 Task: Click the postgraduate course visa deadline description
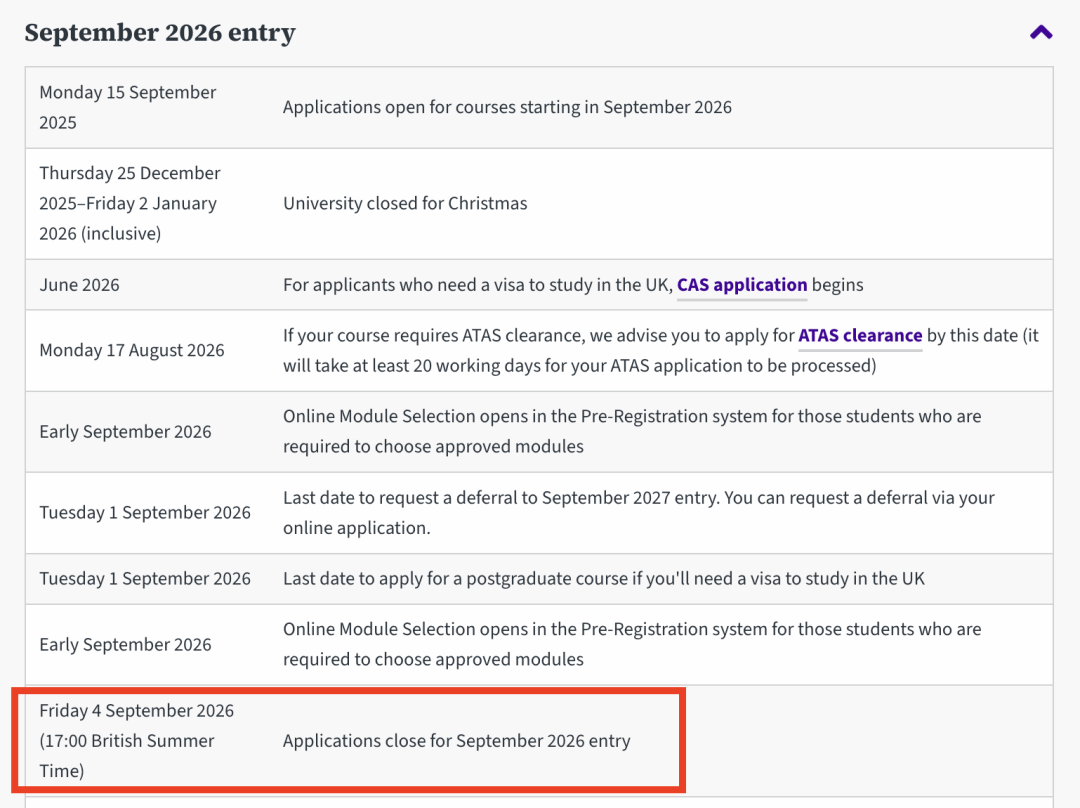(x=604, y=578)
